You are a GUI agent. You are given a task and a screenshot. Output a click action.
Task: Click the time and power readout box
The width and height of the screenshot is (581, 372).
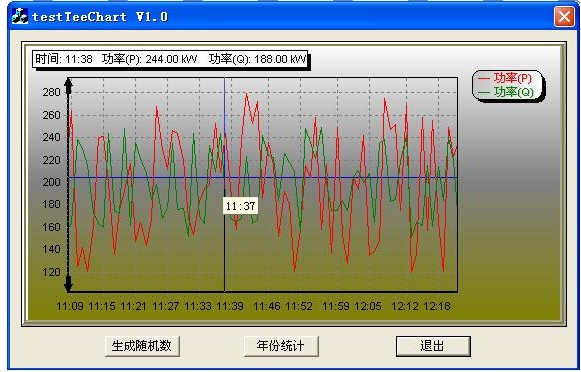[x=171, y=59]
